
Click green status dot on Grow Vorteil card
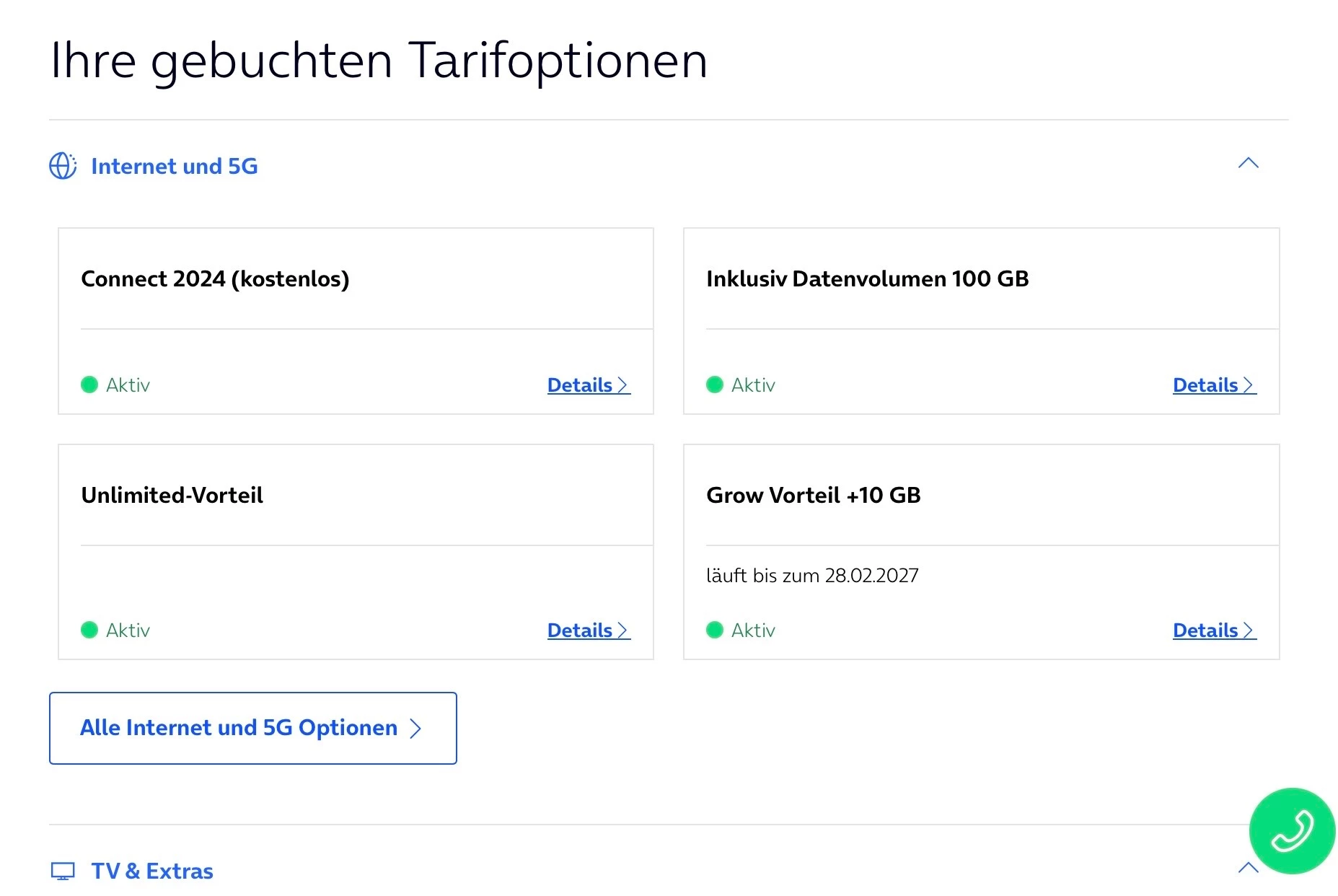tap(715, 630)
